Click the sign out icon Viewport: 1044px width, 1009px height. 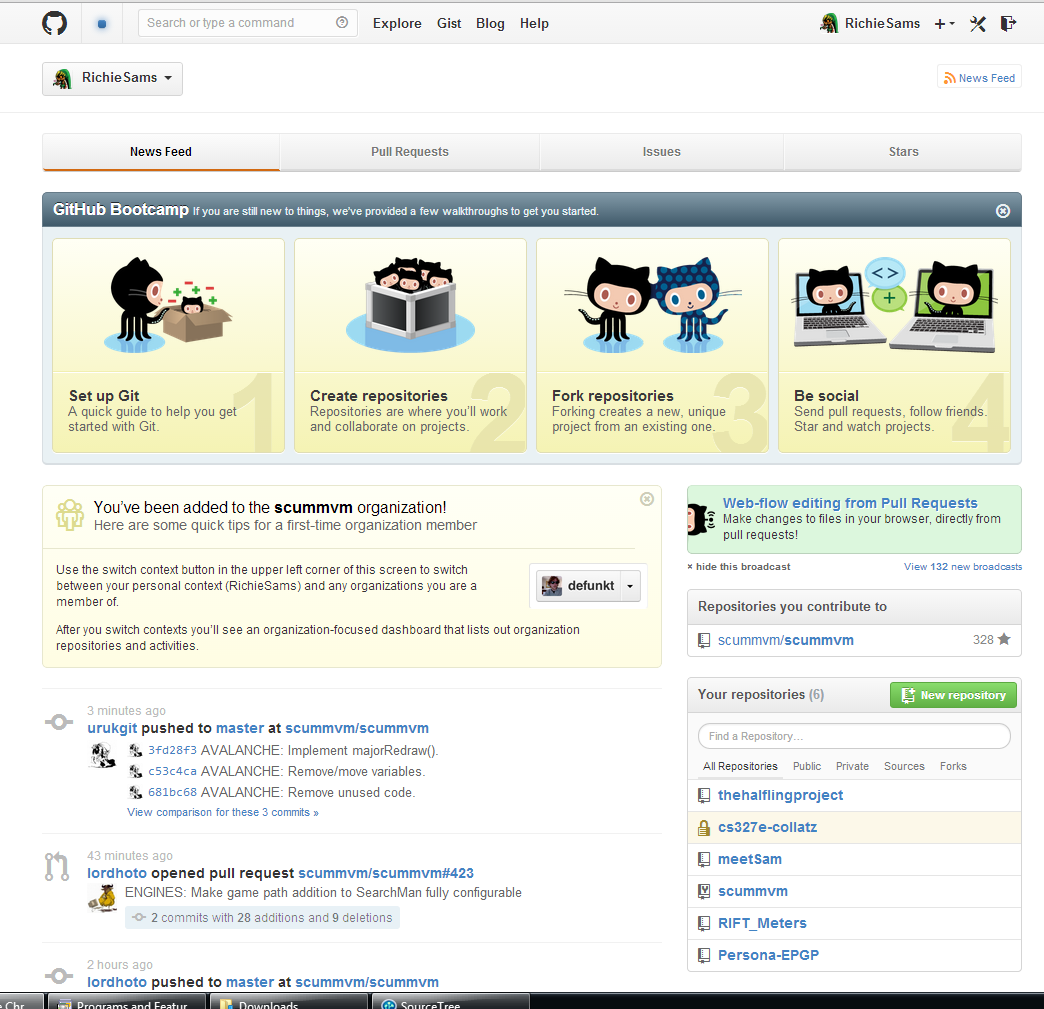(x=1008, y=24)
